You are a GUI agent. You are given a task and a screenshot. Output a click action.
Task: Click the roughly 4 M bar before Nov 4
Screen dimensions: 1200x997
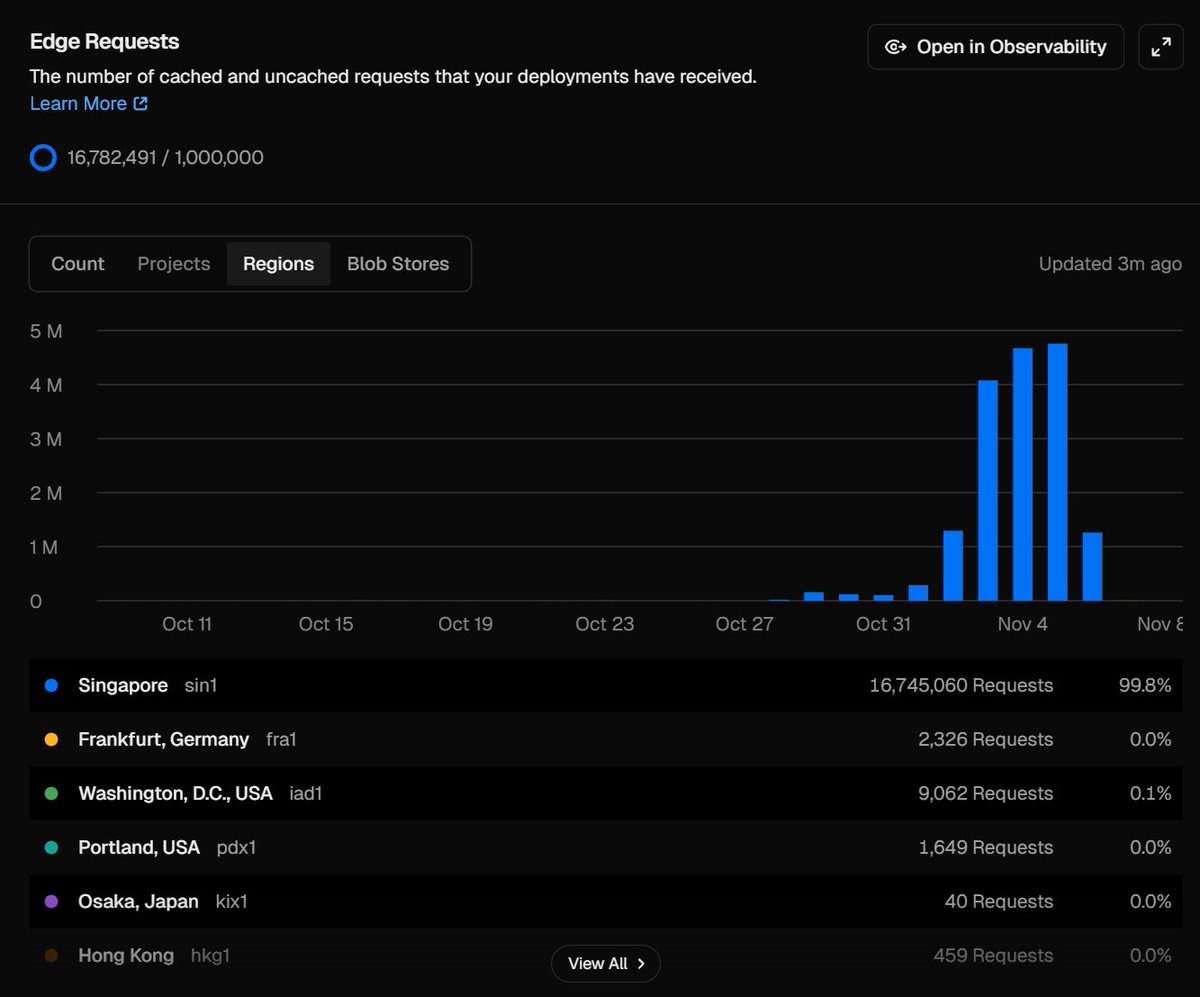988,491
